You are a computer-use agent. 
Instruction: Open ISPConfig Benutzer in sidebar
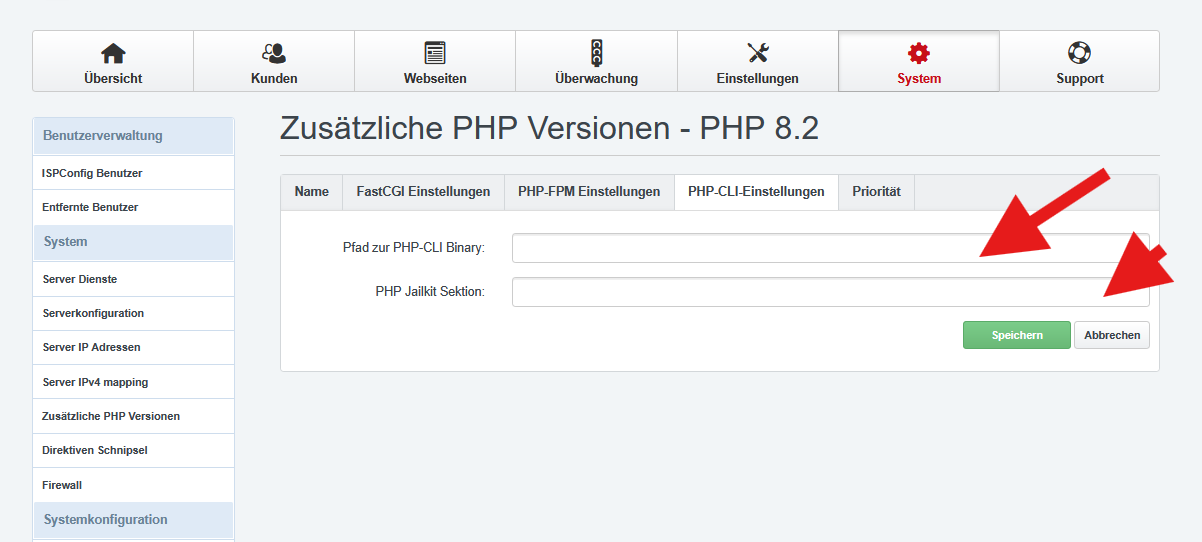click(x=134, y=173)
